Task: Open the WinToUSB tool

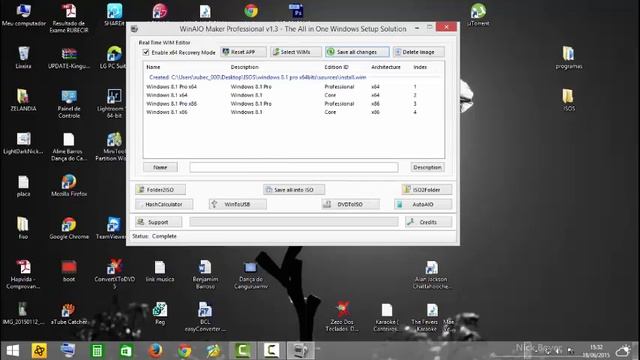Action: pos(238,204)
